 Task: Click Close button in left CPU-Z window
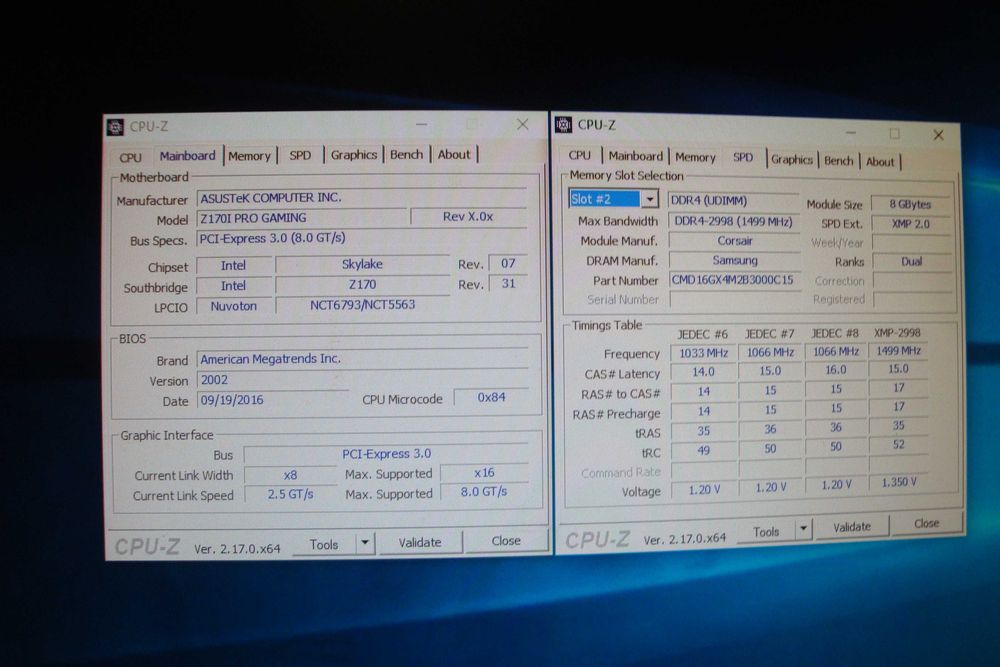pyautogui.click(x=506, y=541)
